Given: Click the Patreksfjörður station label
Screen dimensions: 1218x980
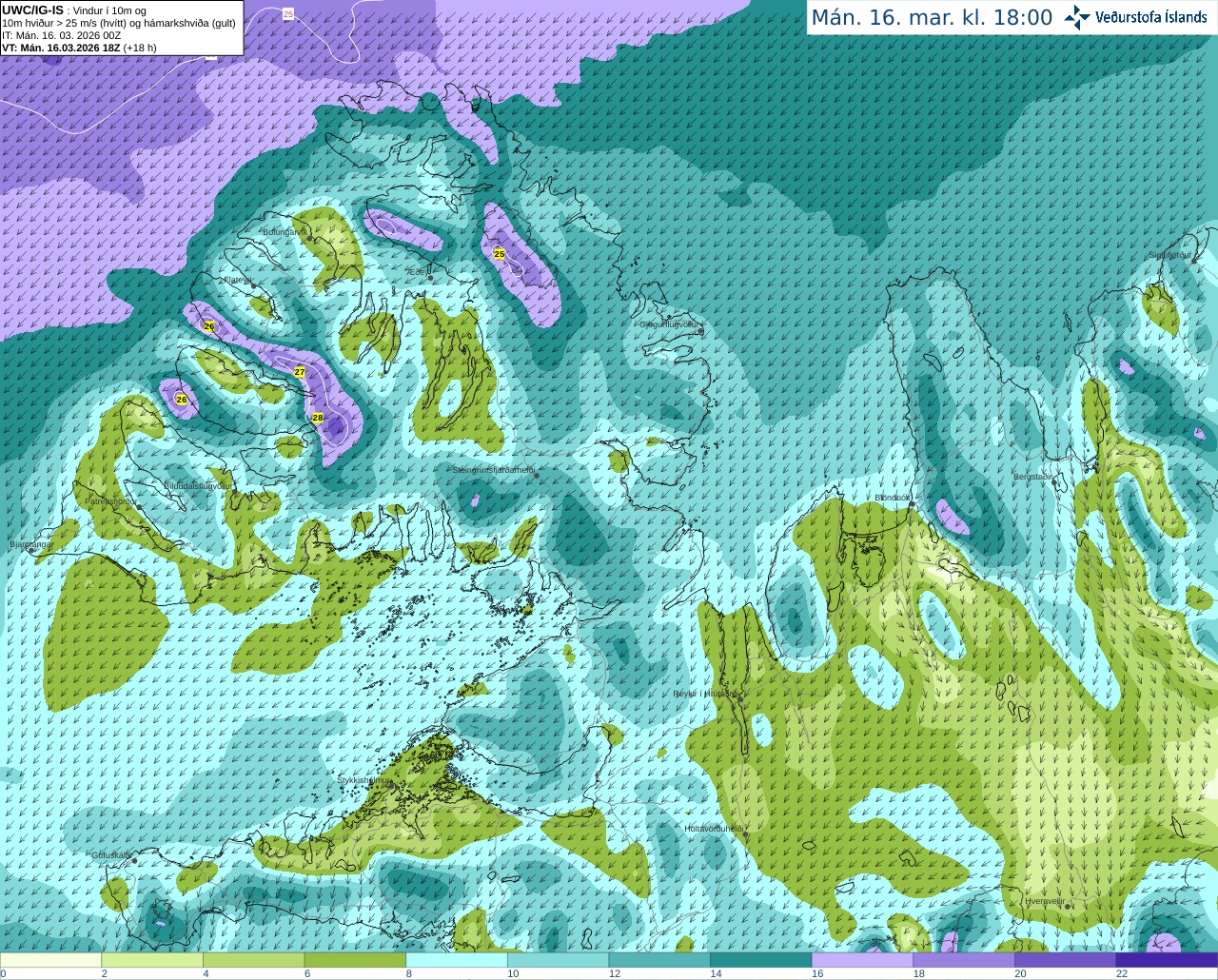Looking at the screenshot, I should 111,500.
